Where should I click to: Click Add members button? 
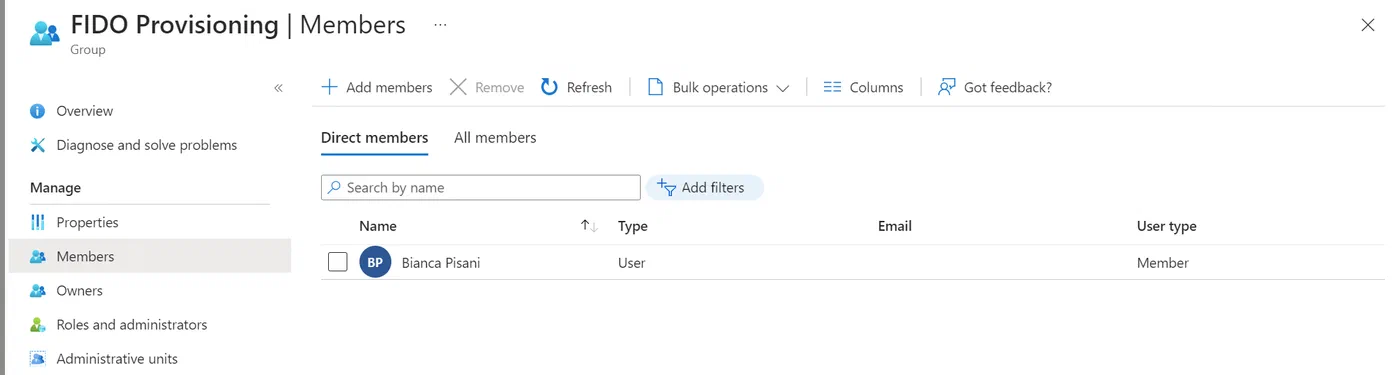coord(377,87)
